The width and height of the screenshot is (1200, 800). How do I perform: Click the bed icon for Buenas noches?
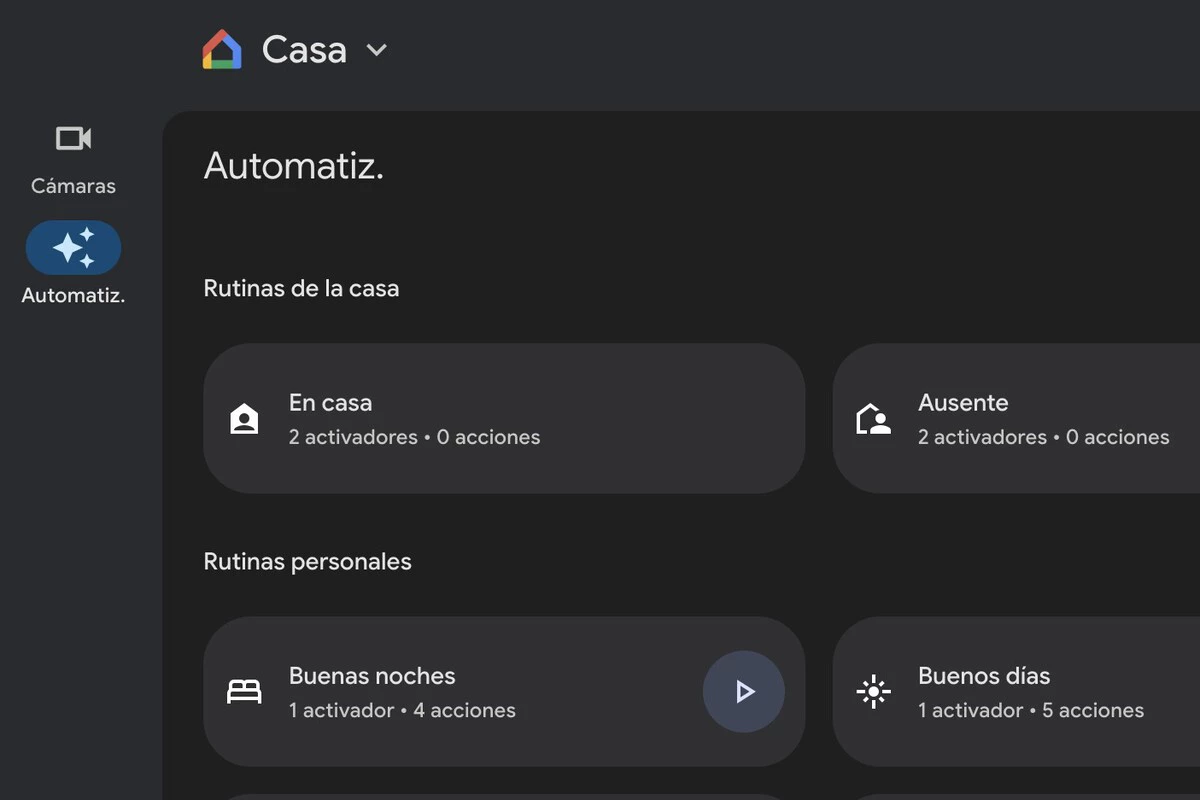[x=244, y=692]
